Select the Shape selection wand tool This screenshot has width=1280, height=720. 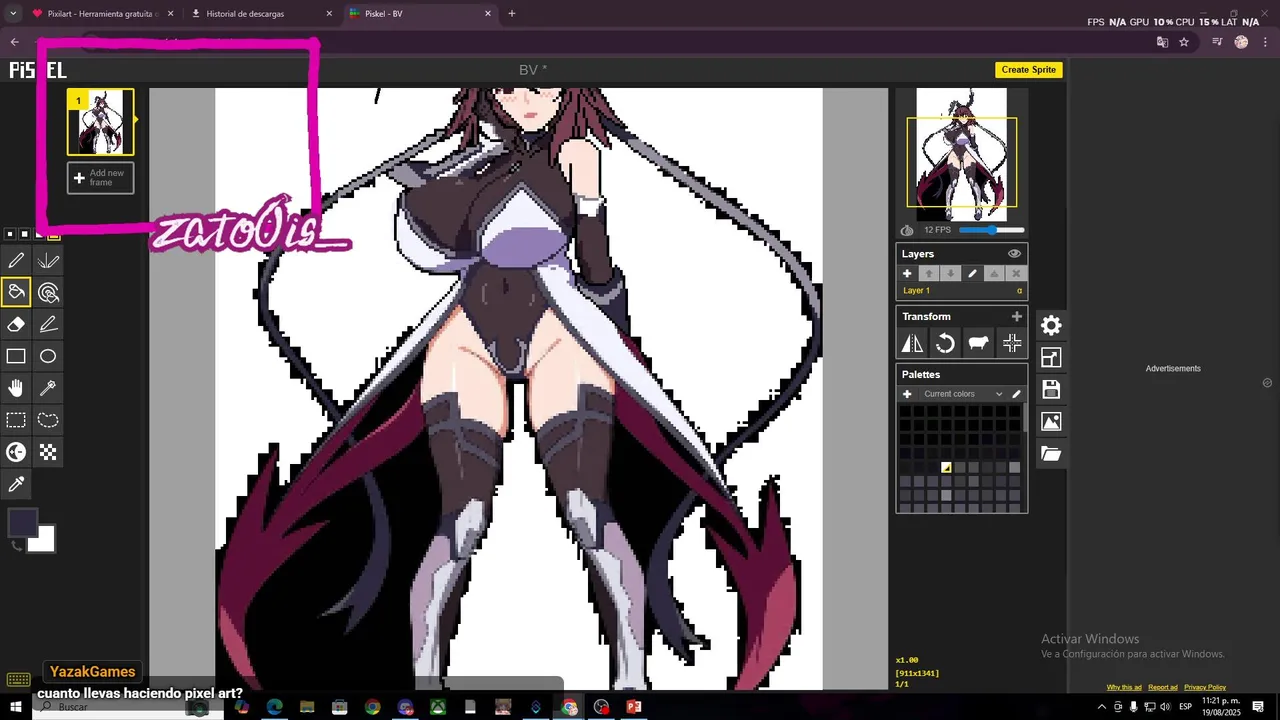pyautogui.click(x=48, y=389)
